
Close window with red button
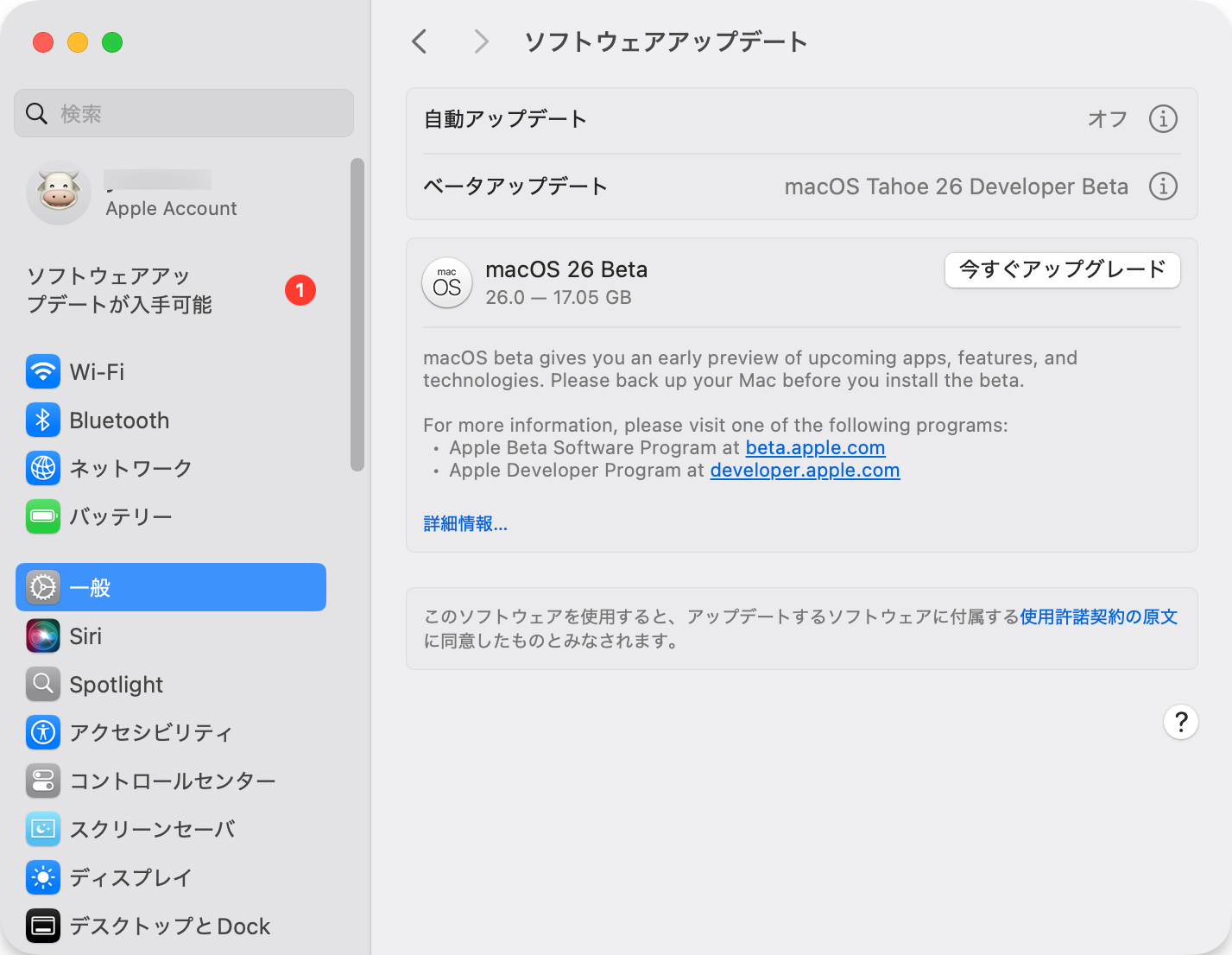[x=43, y=42]
